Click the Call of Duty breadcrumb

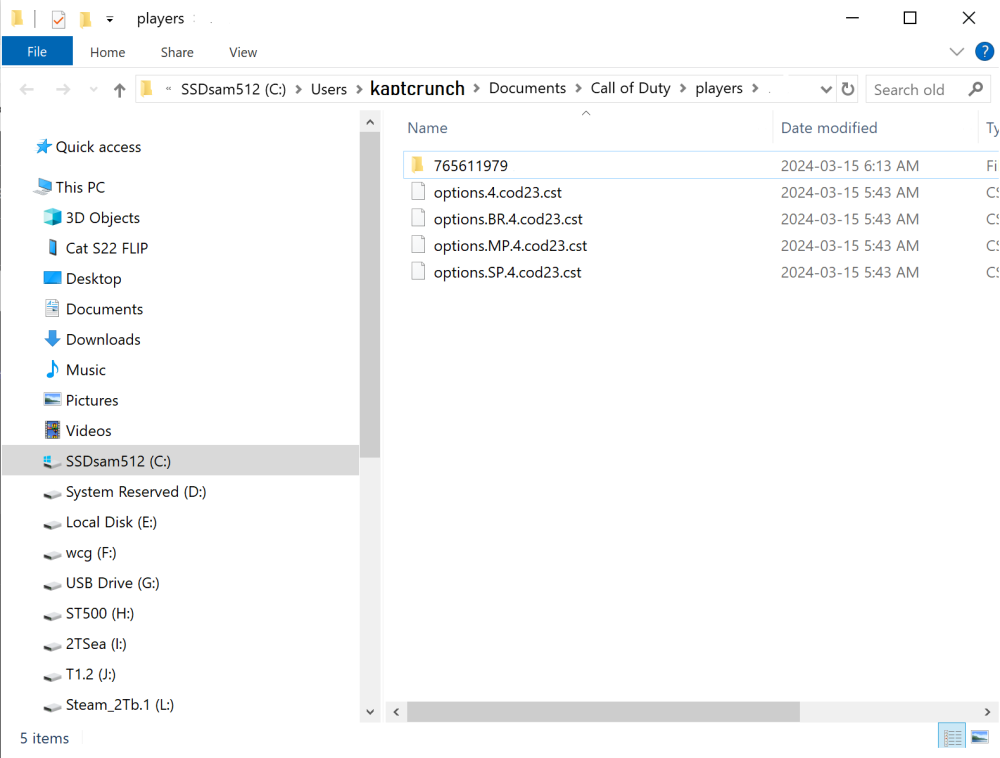(x=630, y=89)
